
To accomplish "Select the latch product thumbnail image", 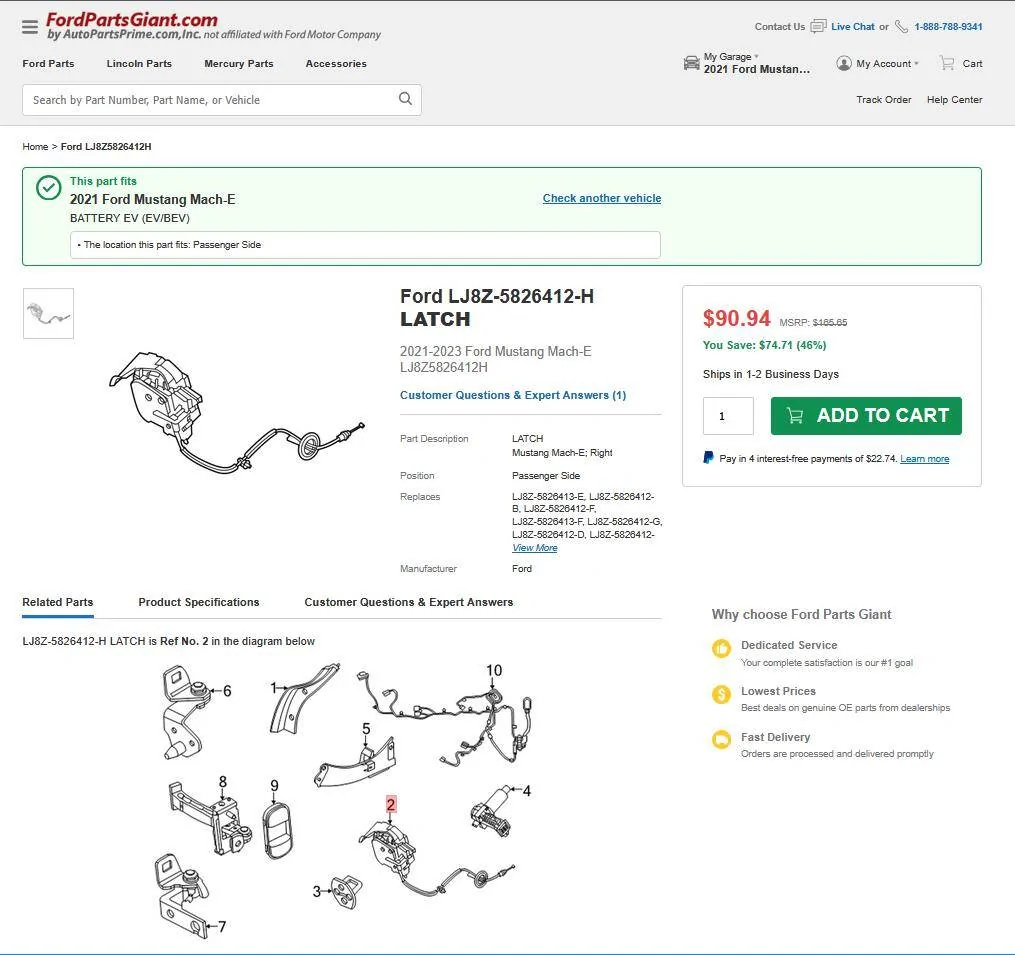I will click(x=49, y=313).
